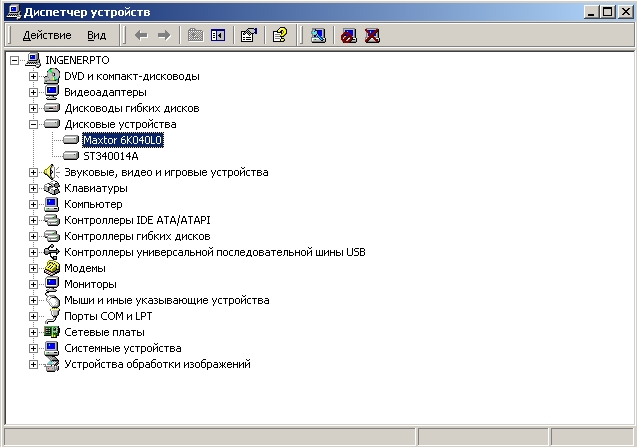Click Scan for hardware changes icon
The width and height of the screenshot is (637, 447).
[318, 35]
